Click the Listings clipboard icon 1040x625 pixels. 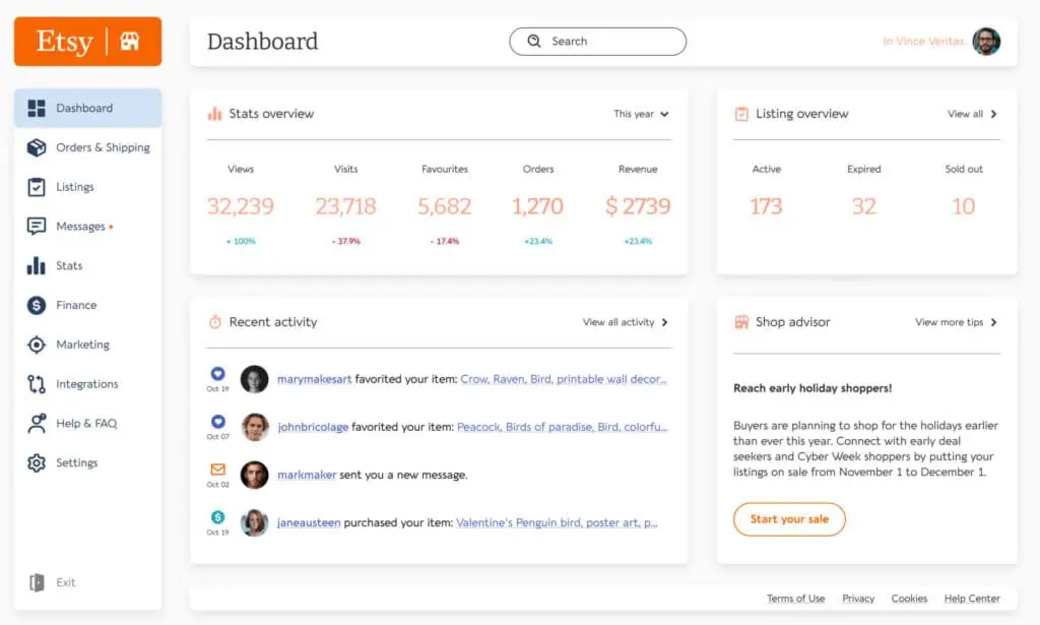point(36,187)
